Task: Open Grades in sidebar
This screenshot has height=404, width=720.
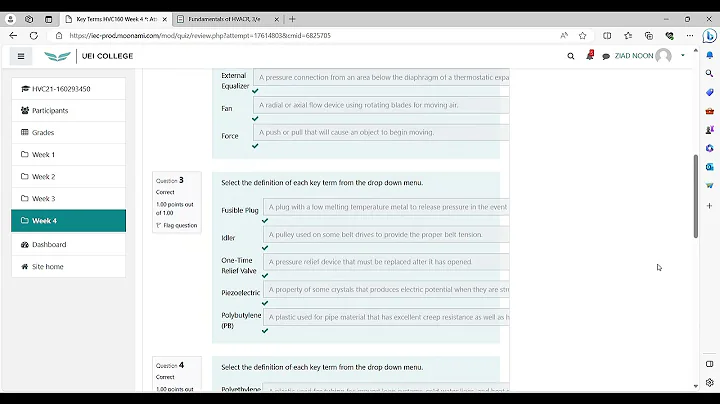Action: 68,133
